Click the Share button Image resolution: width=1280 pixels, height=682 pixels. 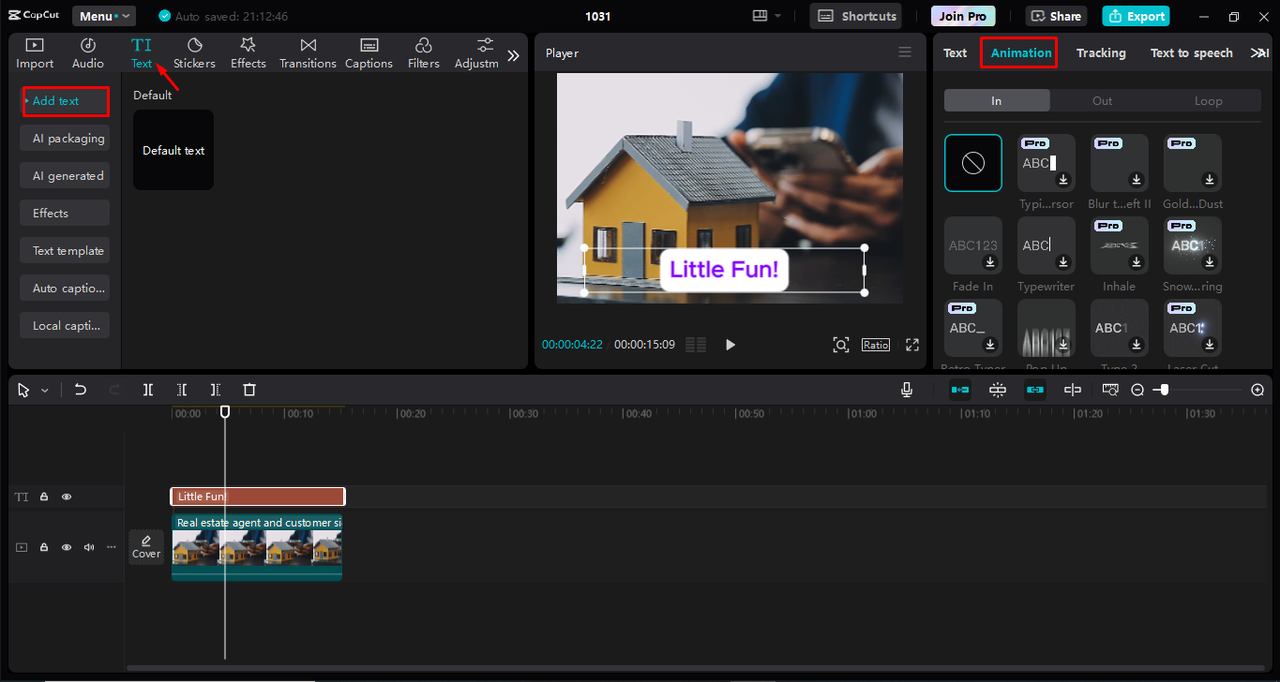(x=1056, y=16)
